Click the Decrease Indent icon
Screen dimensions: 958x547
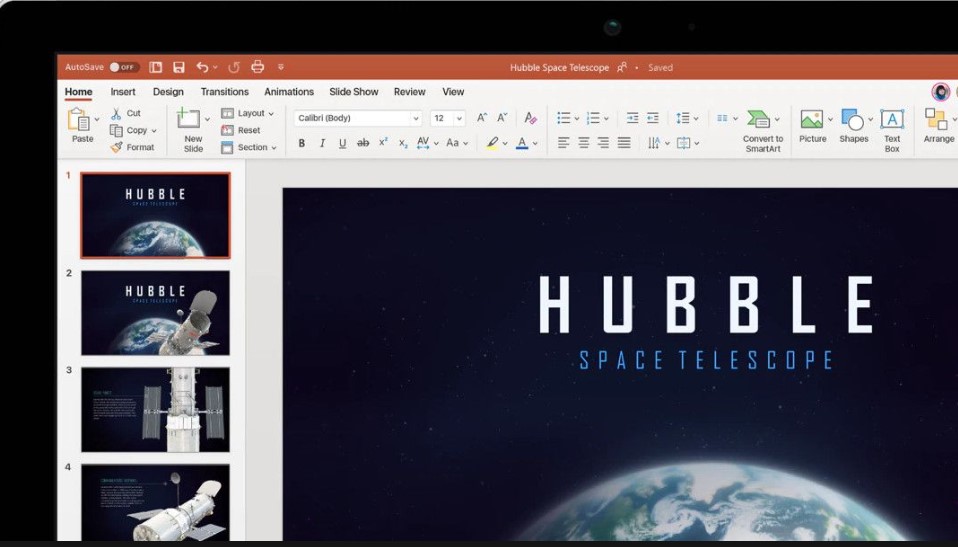coord(632,118)
